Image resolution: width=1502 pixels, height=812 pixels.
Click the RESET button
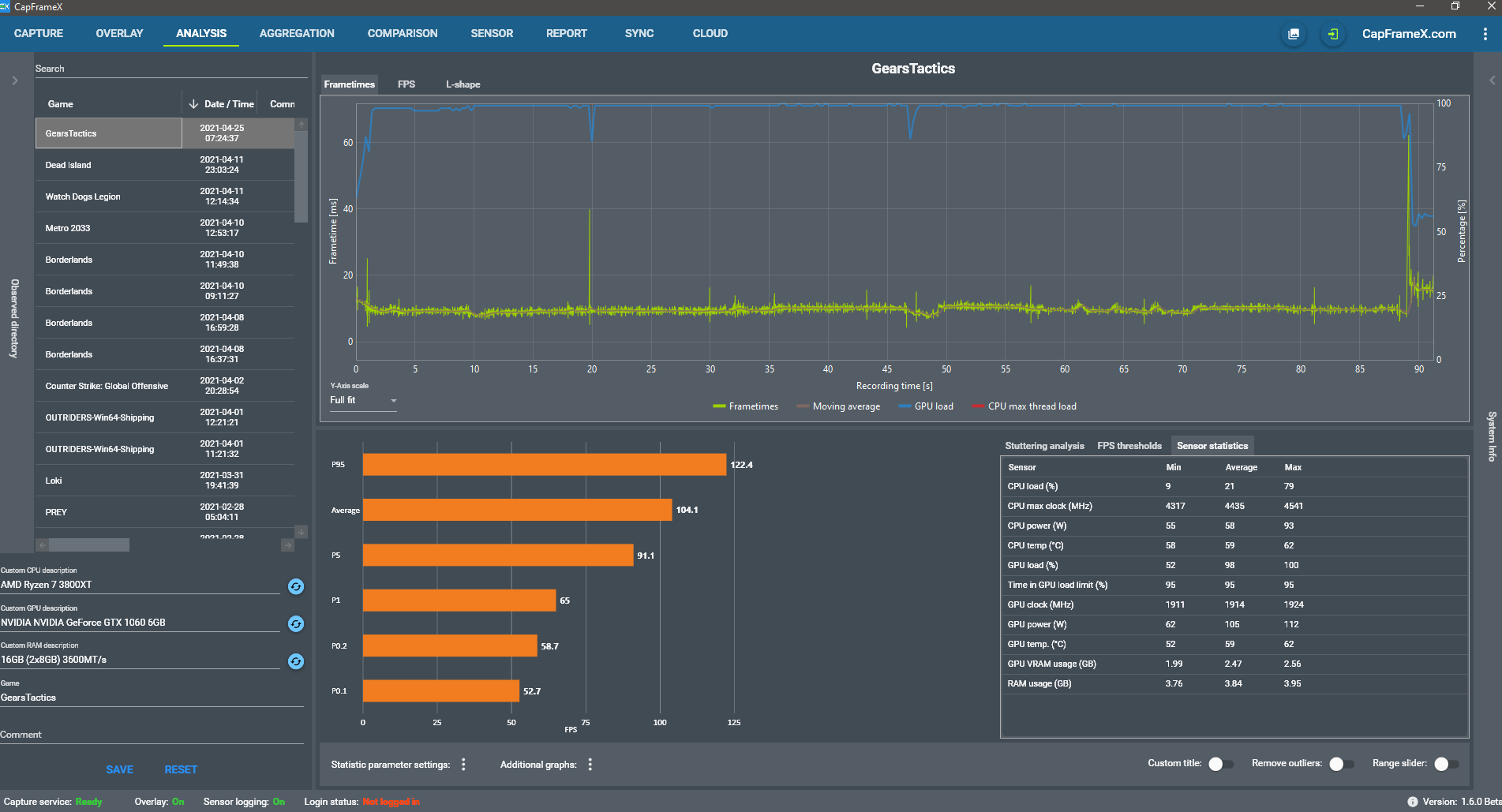pos(181,769)
